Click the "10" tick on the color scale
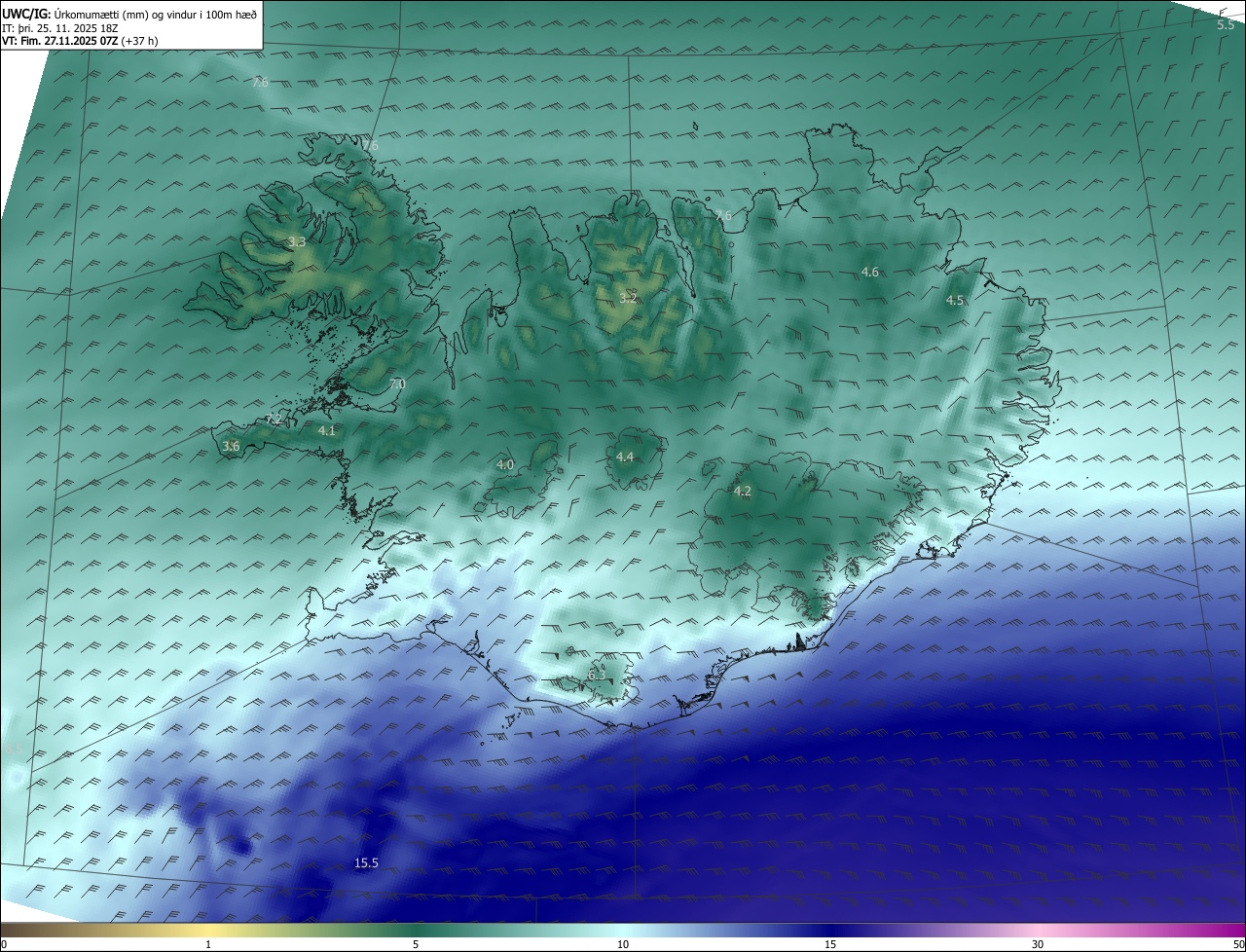This screenshot has height=952, width=1246. (x=623, y=944)
